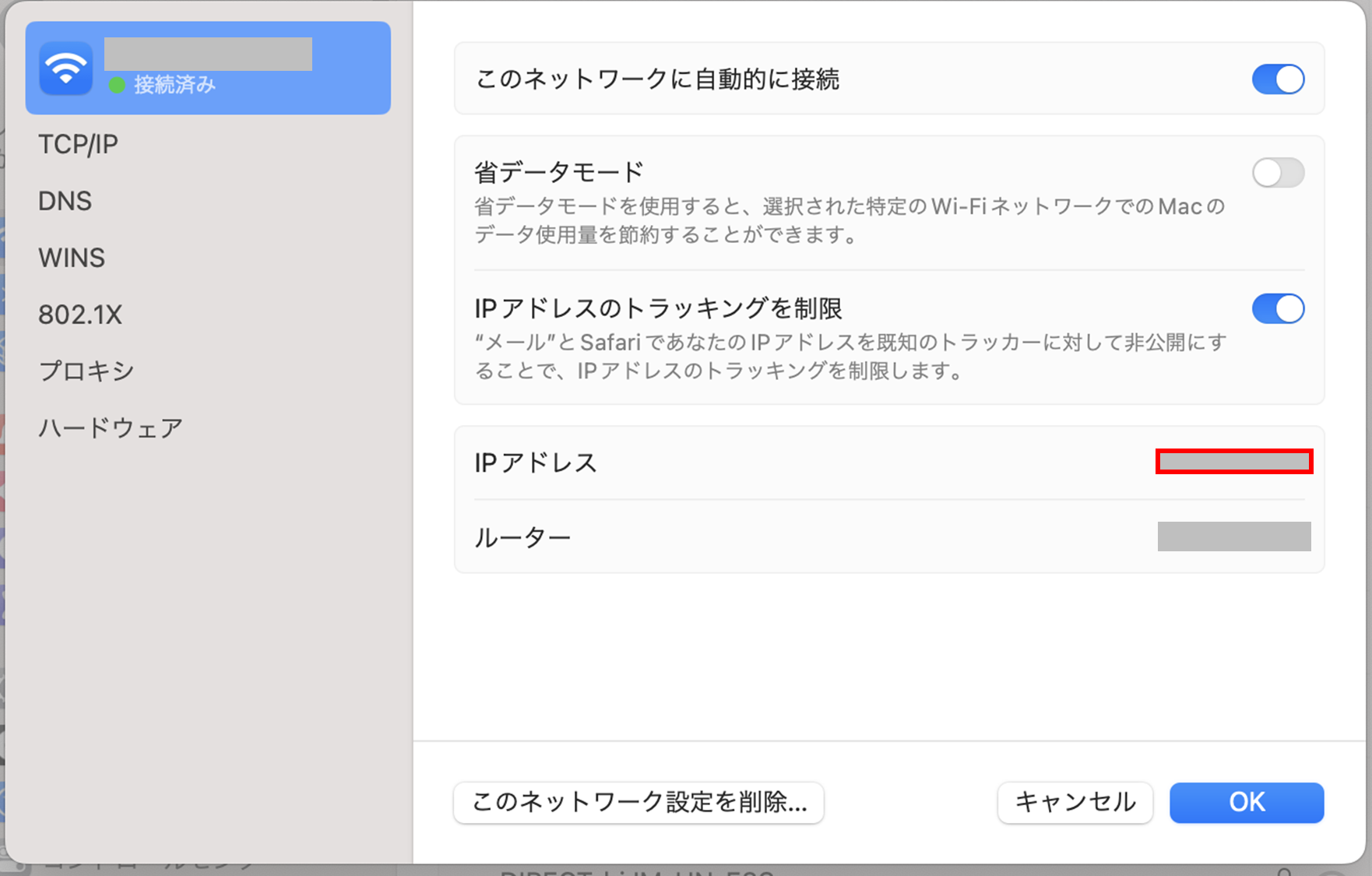This screenshot has height=876, width=1372.
Task: Click the キャンセル button
Action: 1075,802
